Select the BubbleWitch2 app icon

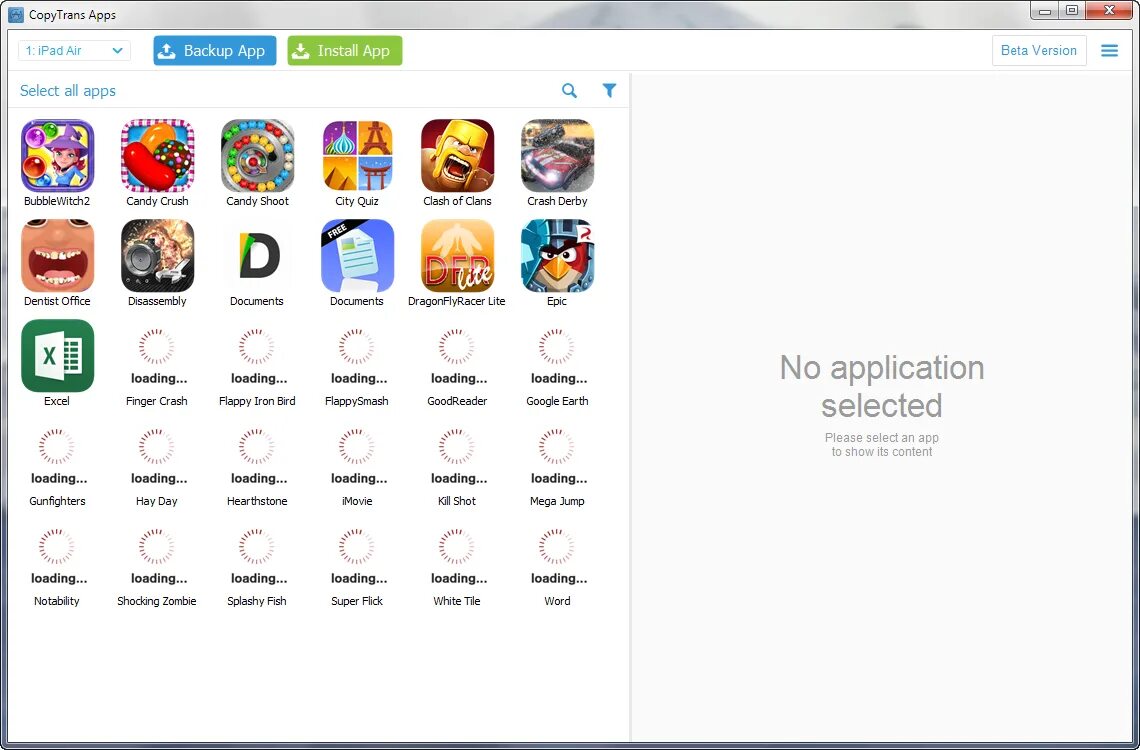(x=57, y=156)
